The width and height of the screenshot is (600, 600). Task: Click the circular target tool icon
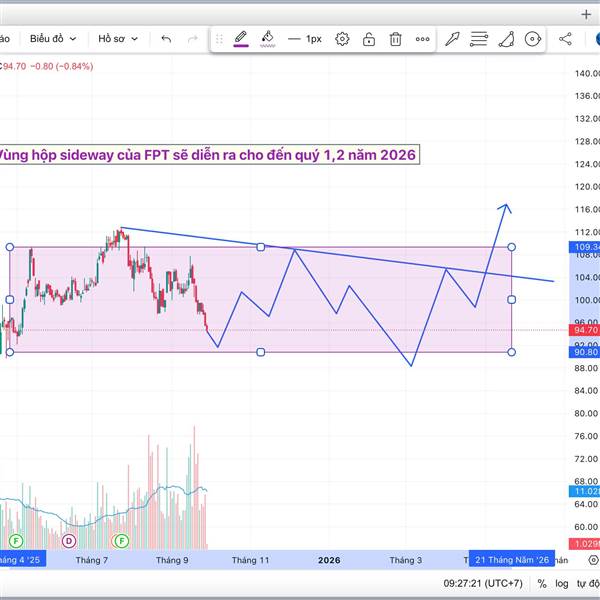tap(533, 39)
